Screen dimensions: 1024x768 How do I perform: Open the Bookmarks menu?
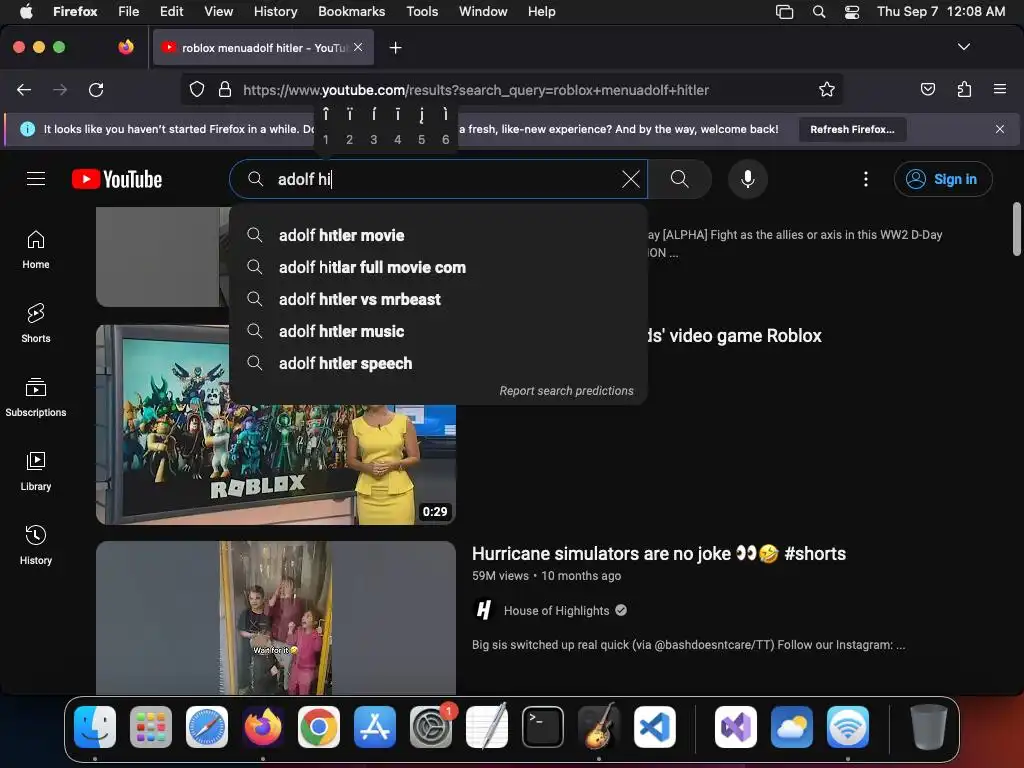(351, 11)
